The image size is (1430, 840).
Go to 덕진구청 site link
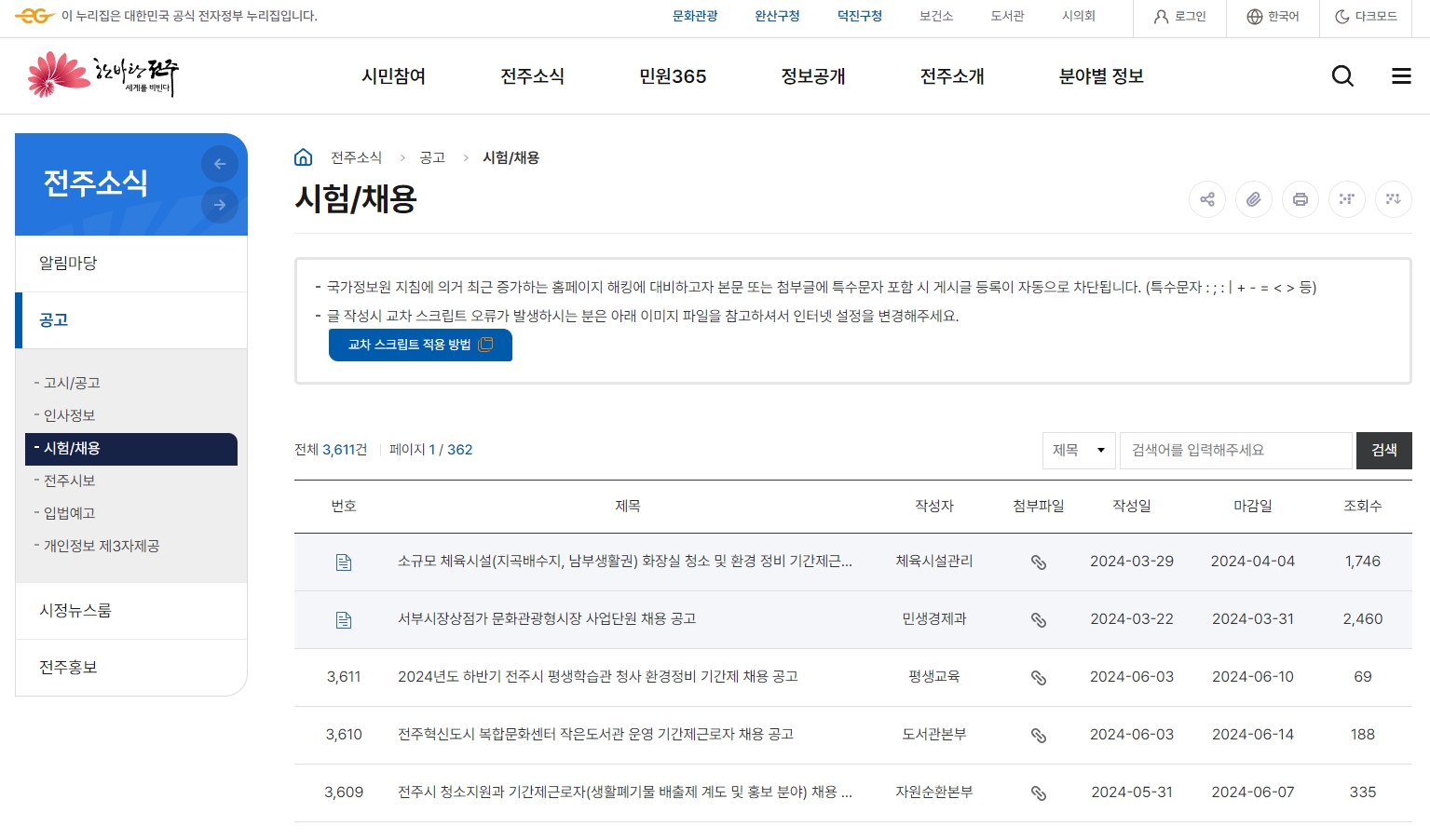pos(859,16)
